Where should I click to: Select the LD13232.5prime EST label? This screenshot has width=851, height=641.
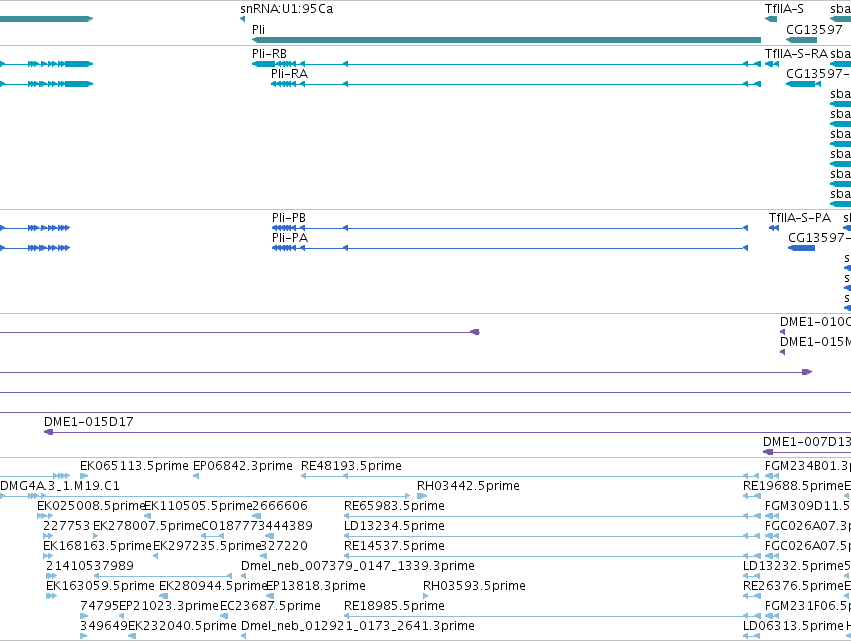pyautogui.click(x=793, y=566)
